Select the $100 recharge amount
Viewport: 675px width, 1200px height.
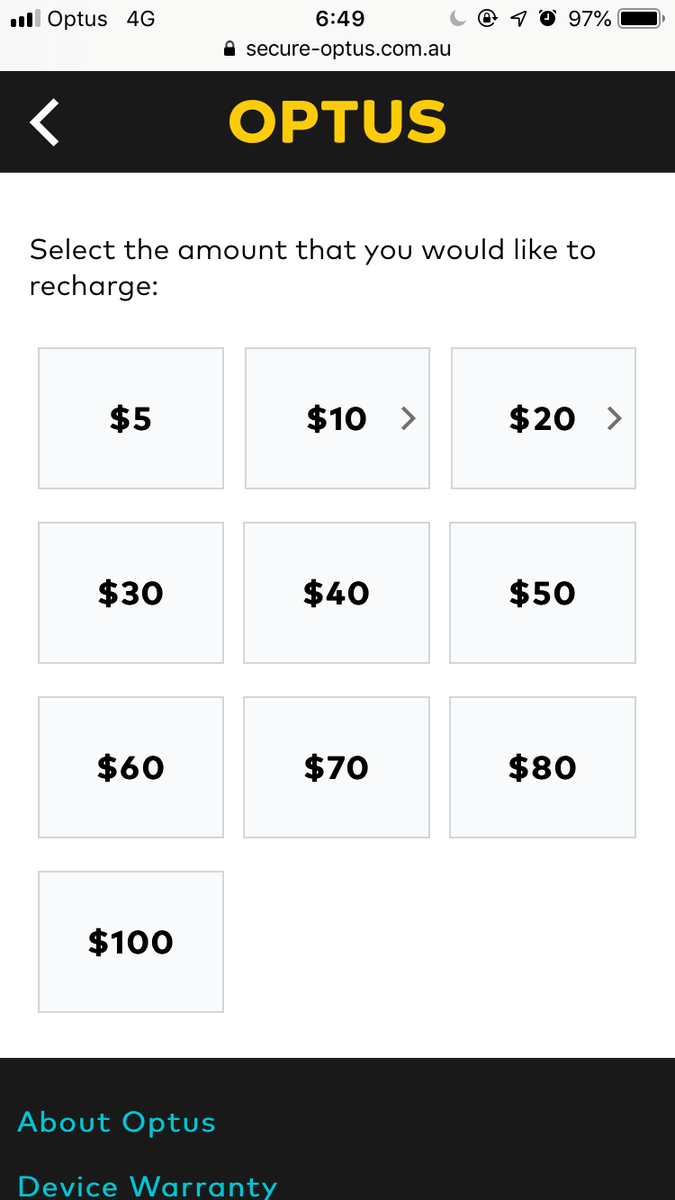click(x=131, y=942)
